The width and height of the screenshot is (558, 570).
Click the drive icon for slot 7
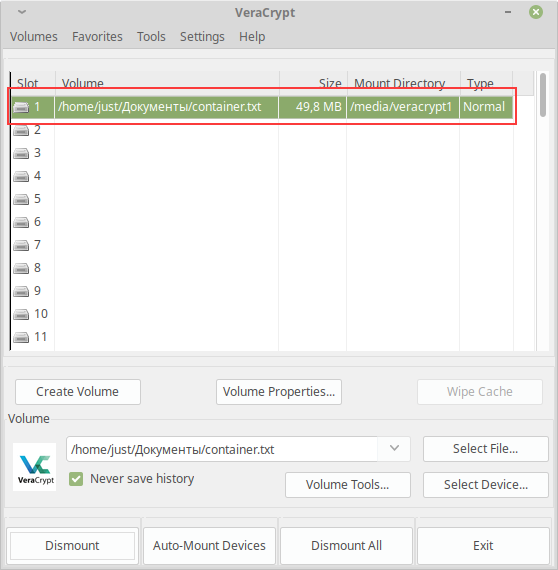tap(21, 245)
